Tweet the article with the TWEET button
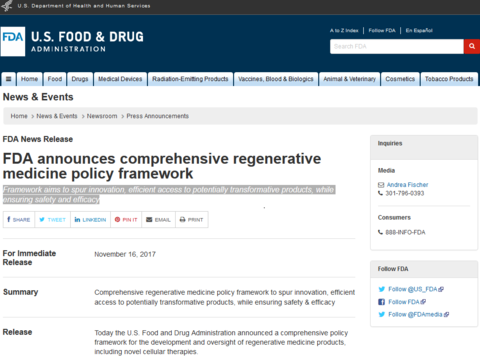 pos(52,220)
